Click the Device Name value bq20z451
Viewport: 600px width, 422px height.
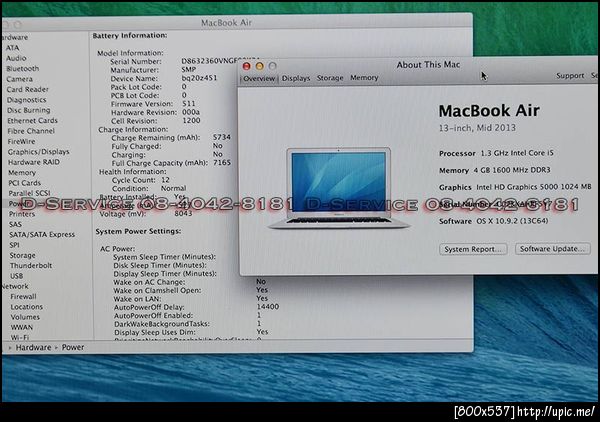(199, 78)
